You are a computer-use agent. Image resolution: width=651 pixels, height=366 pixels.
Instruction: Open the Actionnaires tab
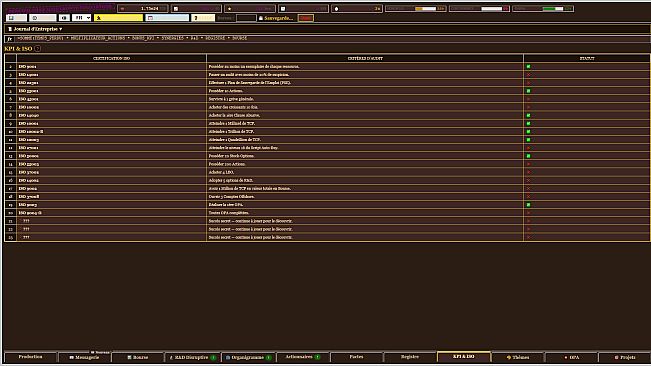point(303,357)
